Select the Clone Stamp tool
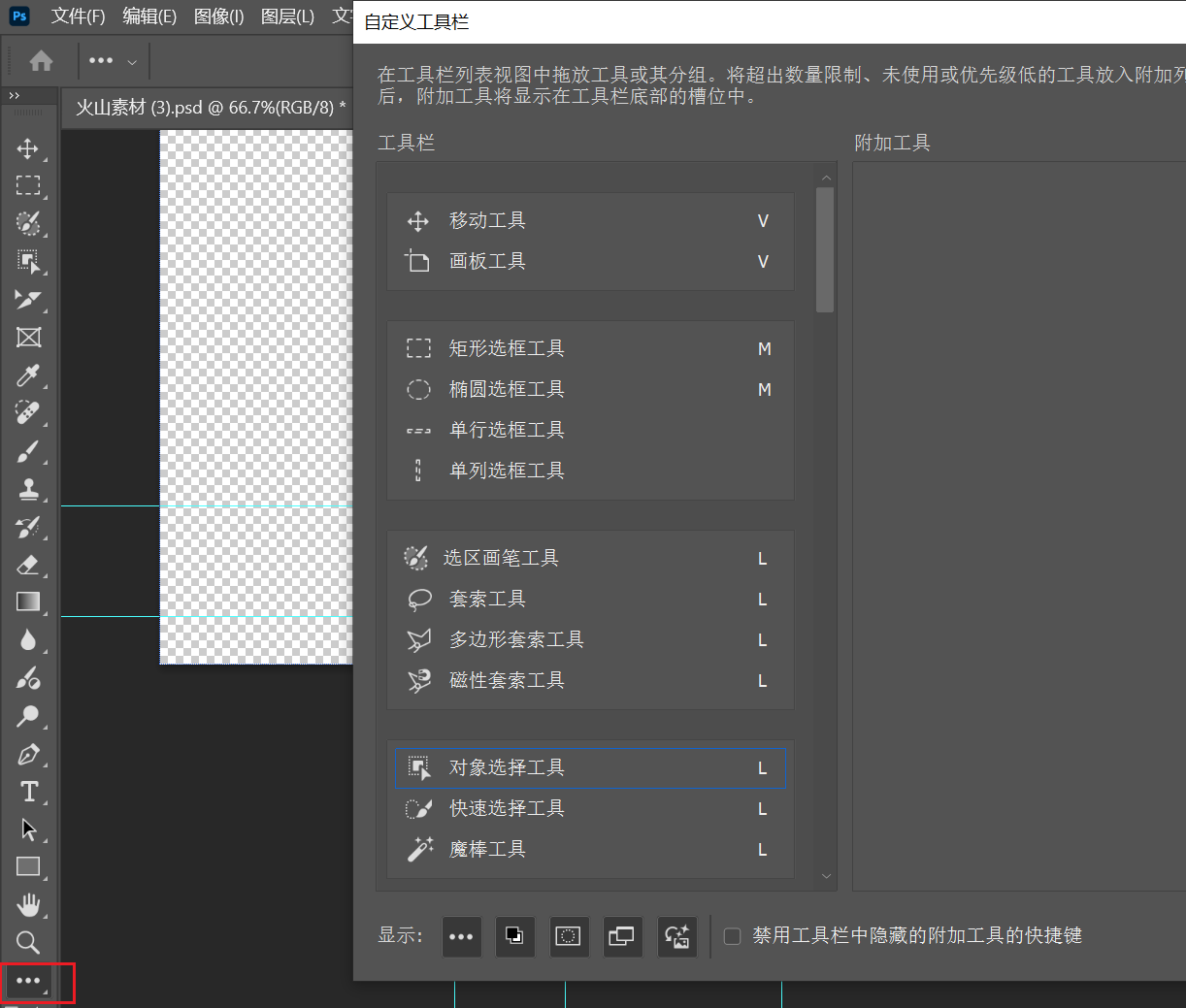The width and height of the screenshot is (1186, 1008). [x=29, y=490]
